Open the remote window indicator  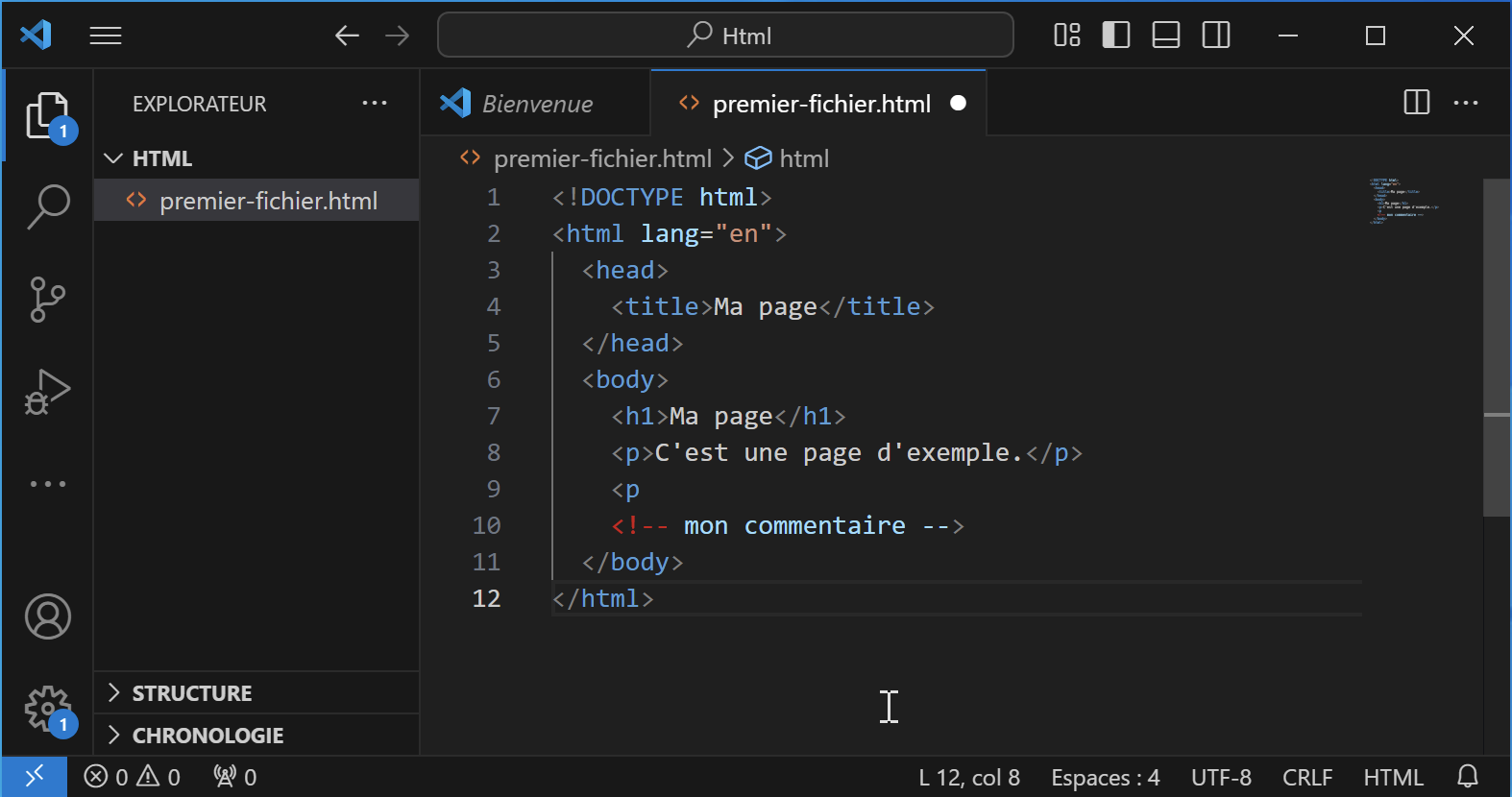[x=35, y=776]
